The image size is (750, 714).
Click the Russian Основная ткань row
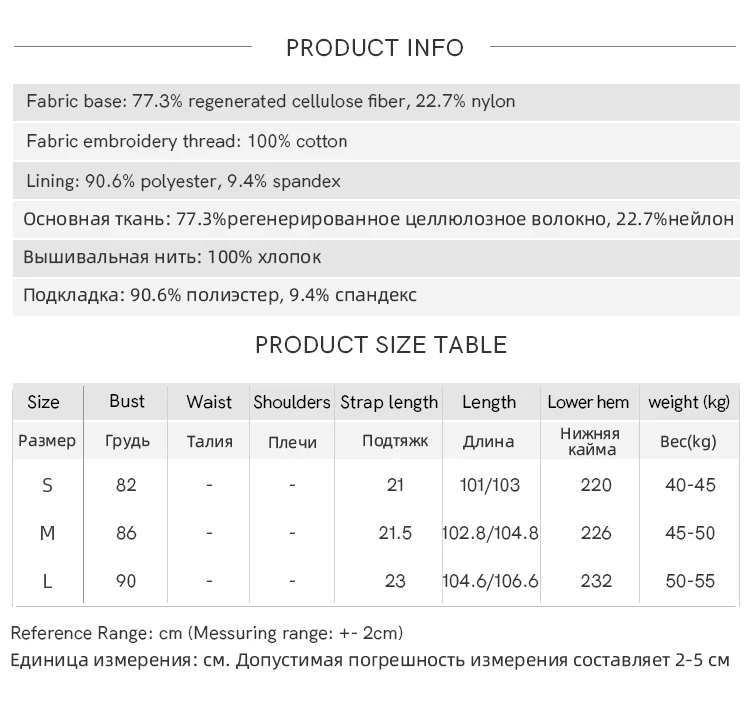tap(379, 219)
